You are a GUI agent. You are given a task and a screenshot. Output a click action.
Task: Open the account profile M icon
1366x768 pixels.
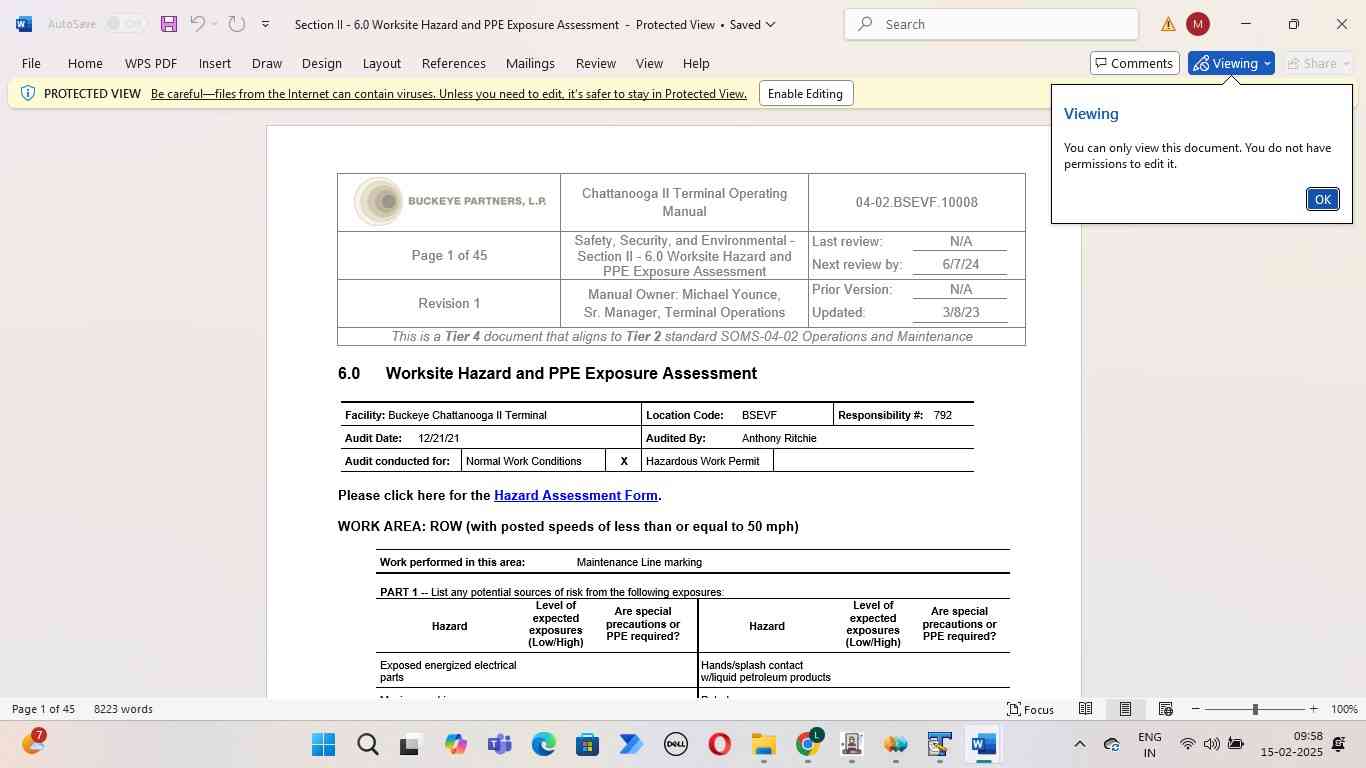pos(1197,24)
